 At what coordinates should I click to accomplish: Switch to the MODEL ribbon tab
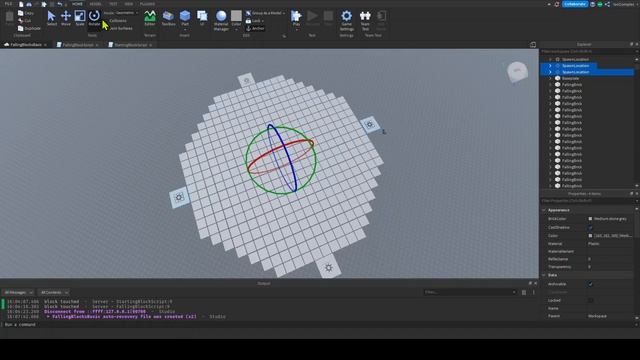(x=95, y=4)
